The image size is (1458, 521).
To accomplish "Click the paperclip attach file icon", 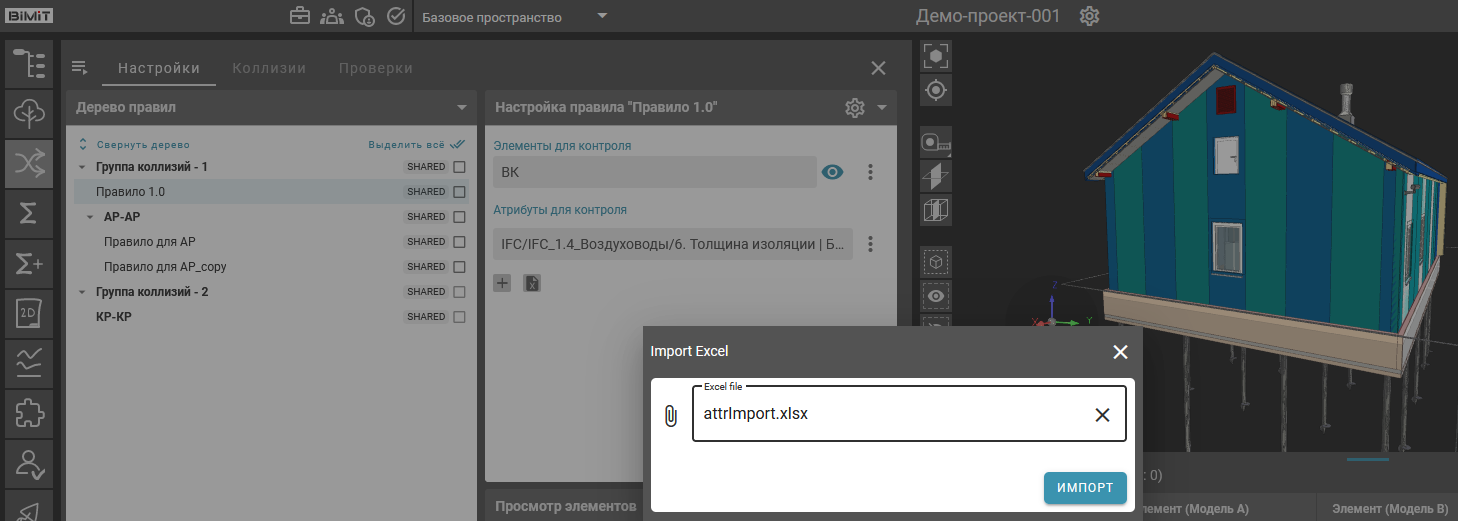I will (671, 415).
